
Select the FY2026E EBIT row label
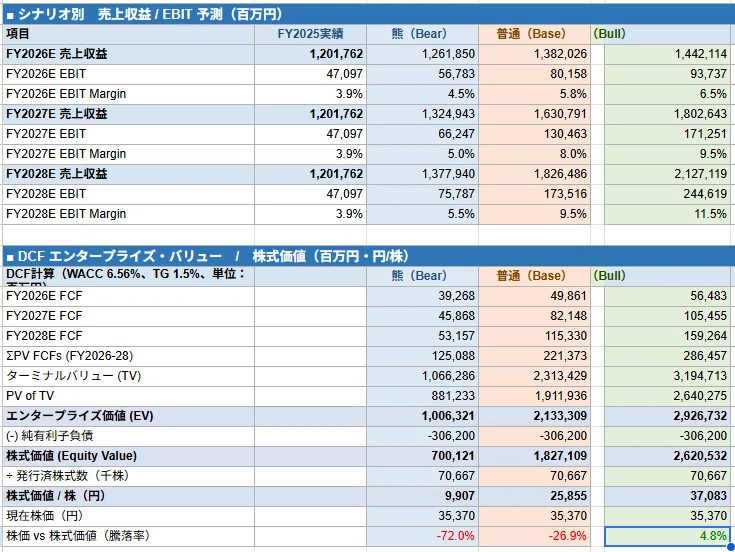click(46, 74)
